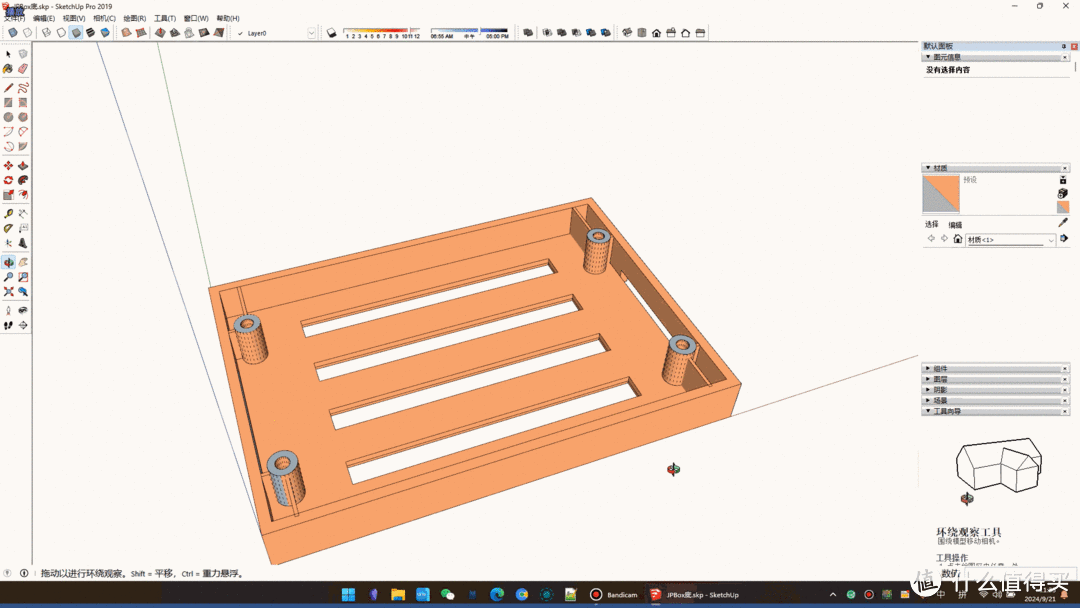Viewport: 1080px width, 608px height.
Task: Click the material eyedropper sample icon
Action: 1063,222
